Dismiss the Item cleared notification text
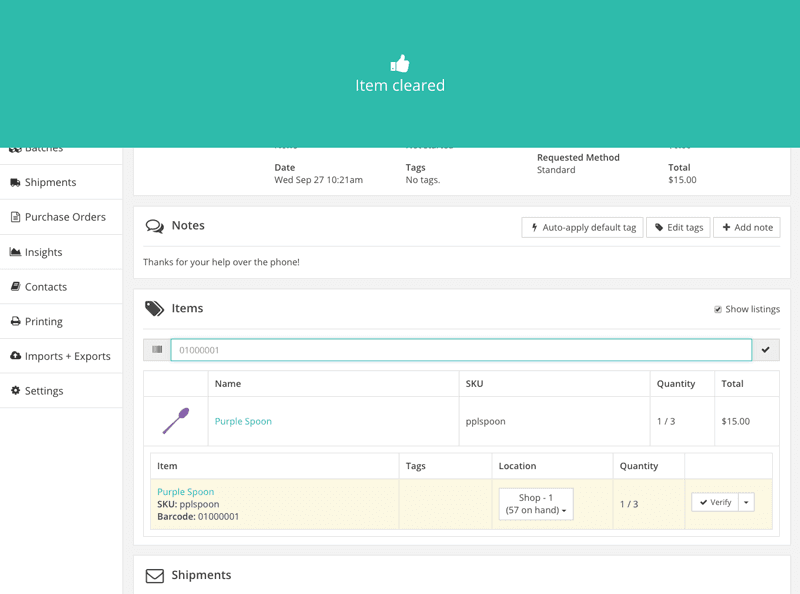This screenshot has height=594, width=800. (x=399, y=85)
